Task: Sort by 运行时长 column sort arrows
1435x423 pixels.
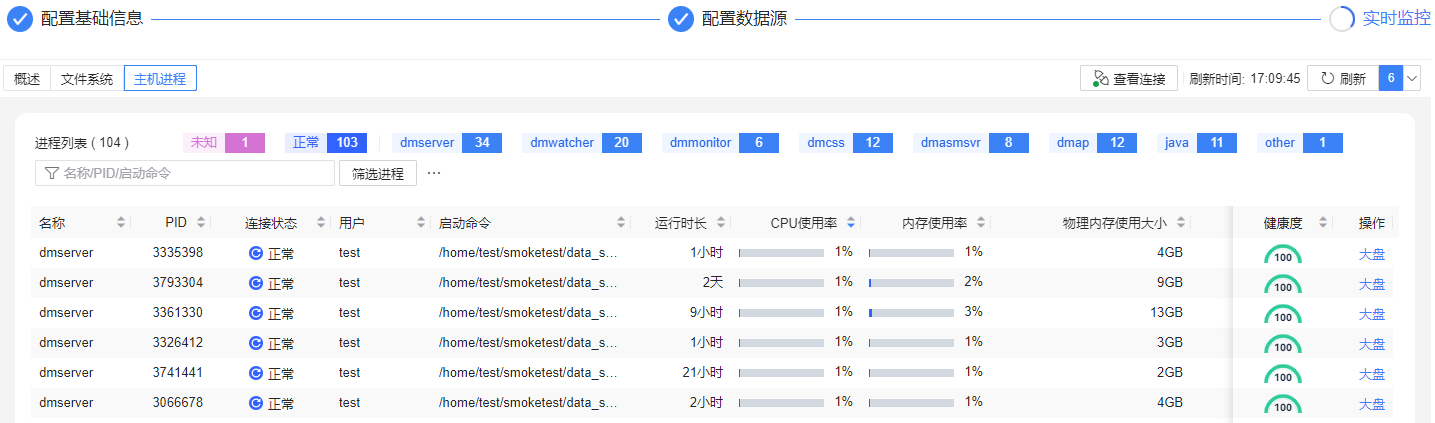Action: 721,222
